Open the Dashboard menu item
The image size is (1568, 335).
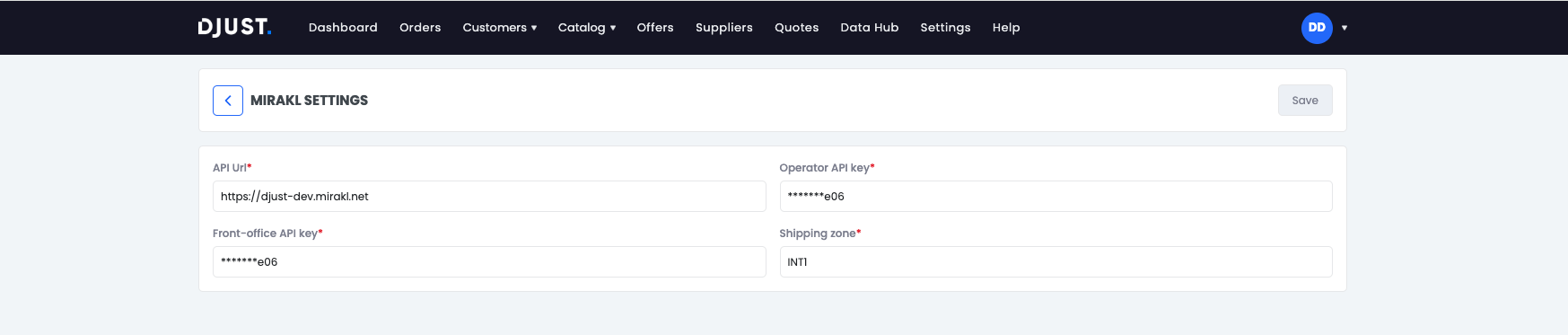click(343, 28)
